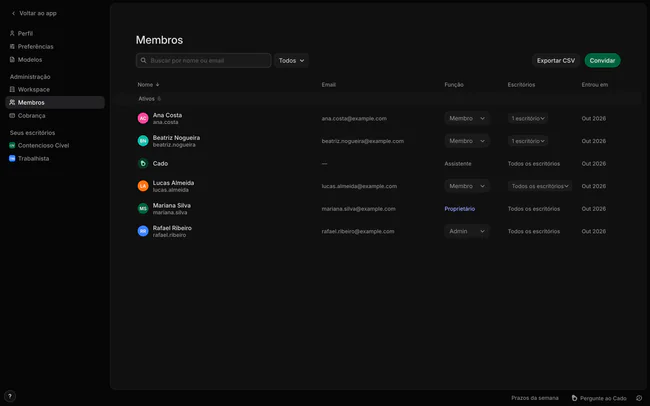The image size is (650, 406).
Task: Click the Contencioso Cível green badge icon
Action: coord(12,145)
